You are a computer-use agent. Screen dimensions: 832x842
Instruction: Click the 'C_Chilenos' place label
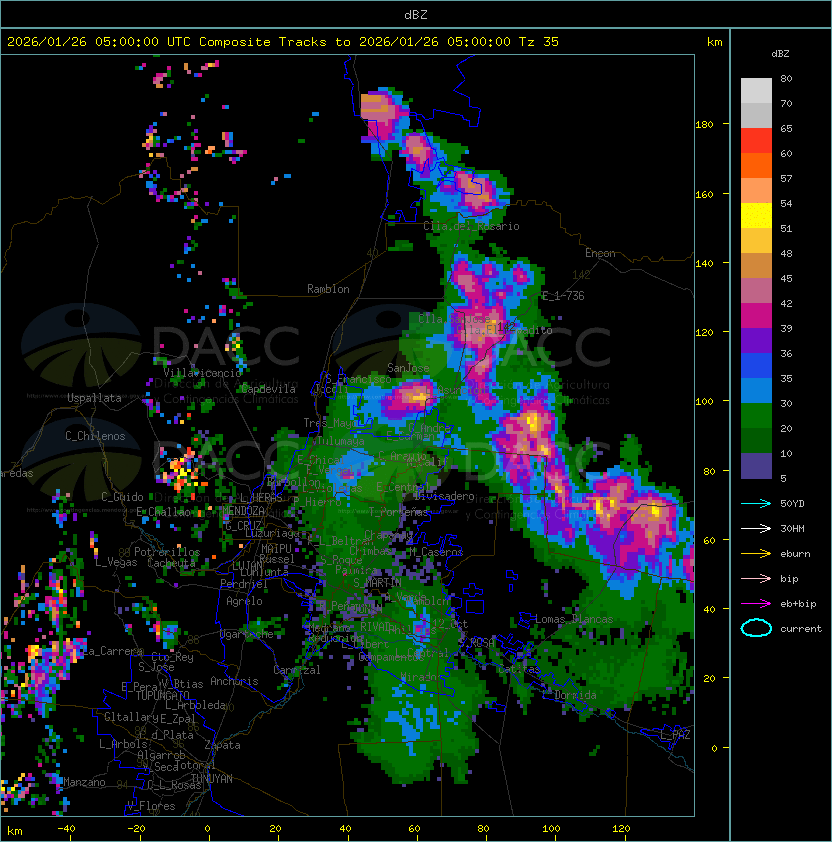point(95,436)
